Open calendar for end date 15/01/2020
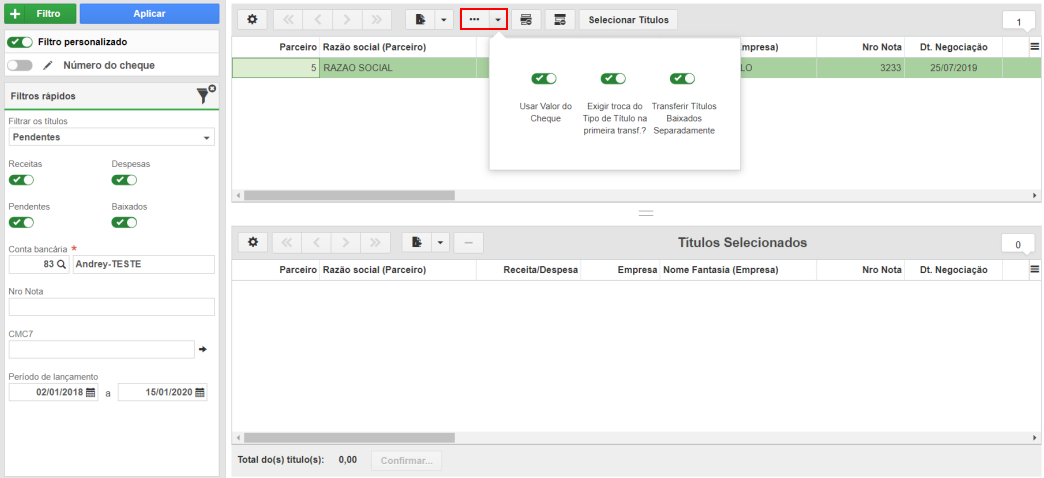This screenshot has height=478, width=1044. (x=200, y=392)
